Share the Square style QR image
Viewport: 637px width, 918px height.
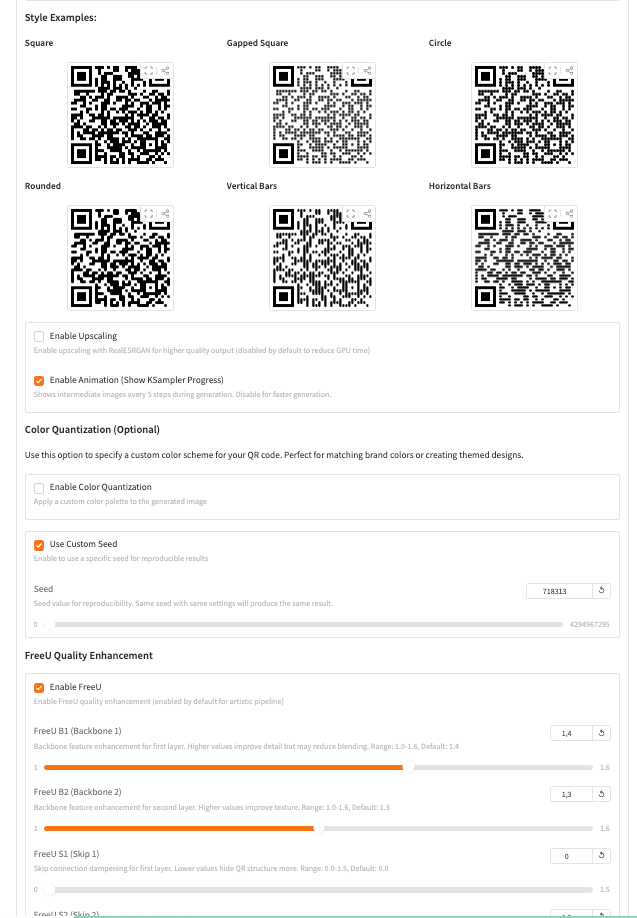164,71
